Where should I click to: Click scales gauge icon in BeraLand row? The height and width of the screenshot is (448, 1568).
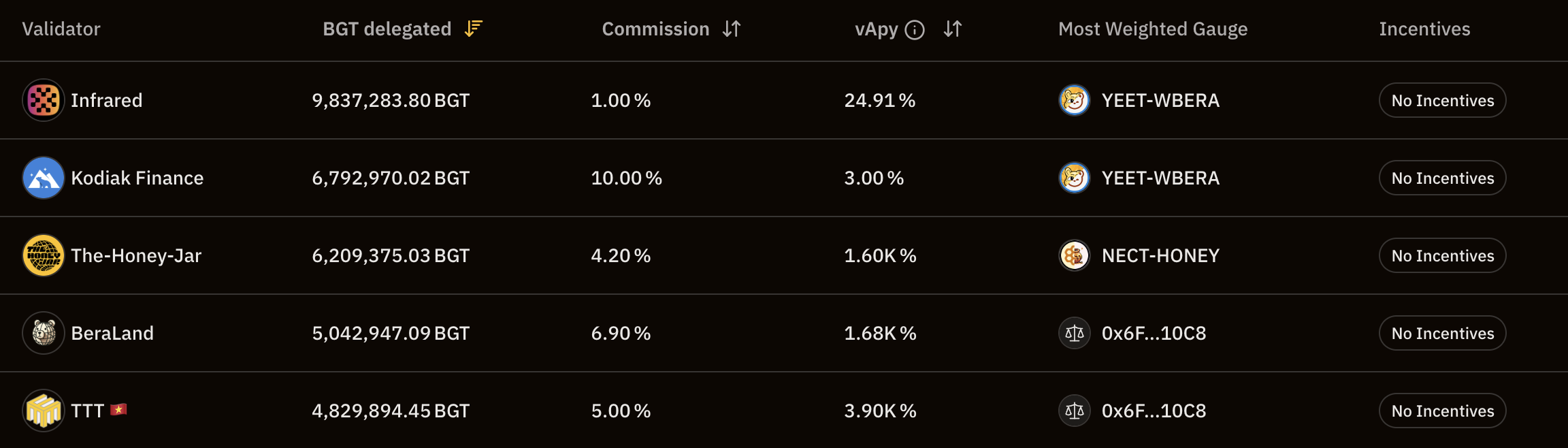click(x=1075, y=333)
